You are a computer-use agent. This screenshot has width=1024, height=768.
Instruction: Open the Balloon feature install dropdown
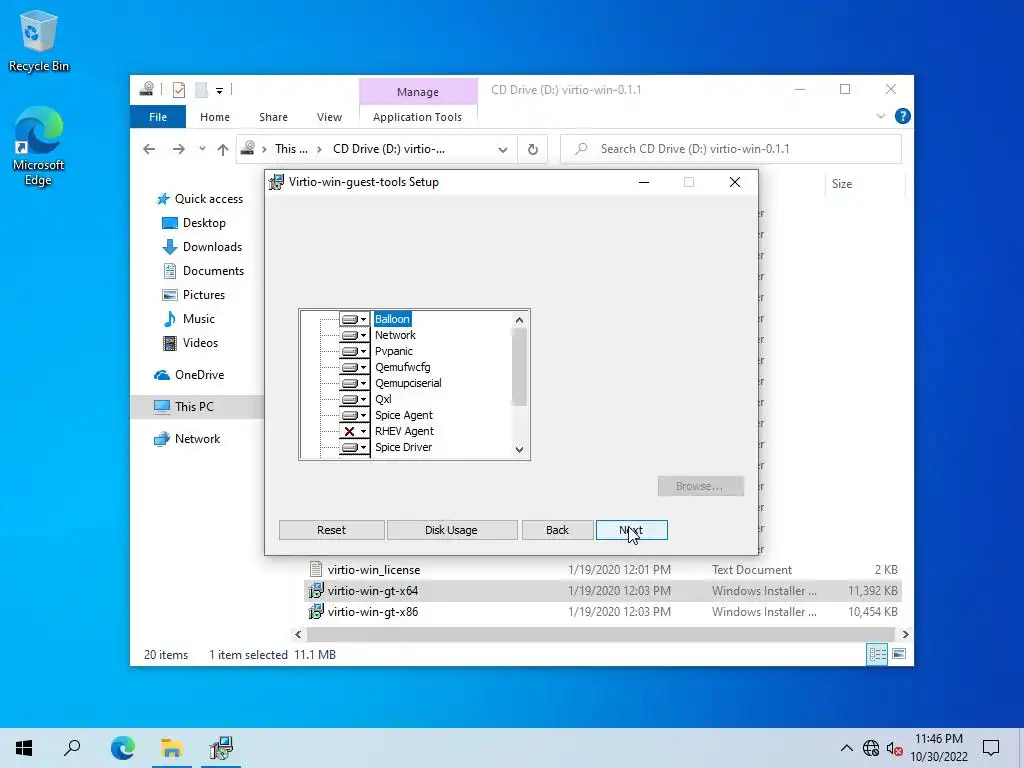[x=355, y=319]
